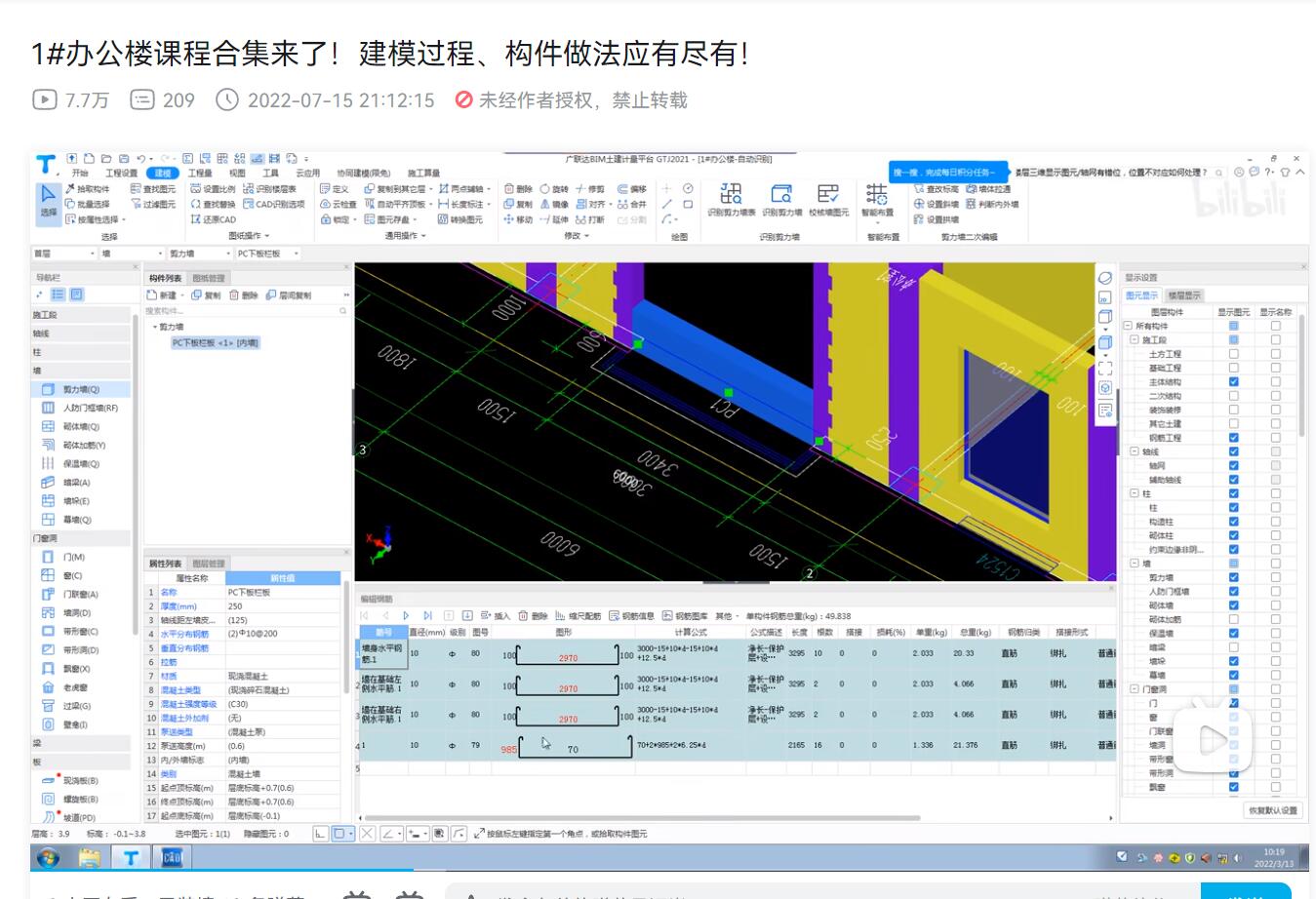Screen dimensions: 1316x899
Task: Collapse the 轴线 node in display settings
Action: (1135, 451)
